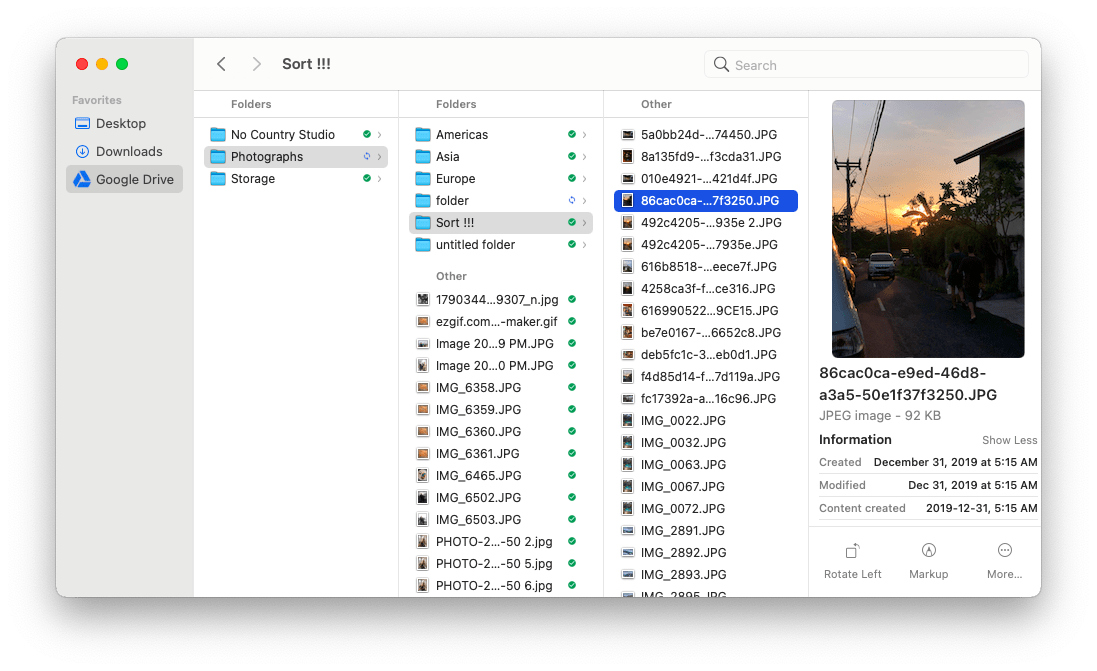Click the sync badge beside IMG_6358.JPG
This screenshot has width=1097, height=671.
tap(573, 387)
